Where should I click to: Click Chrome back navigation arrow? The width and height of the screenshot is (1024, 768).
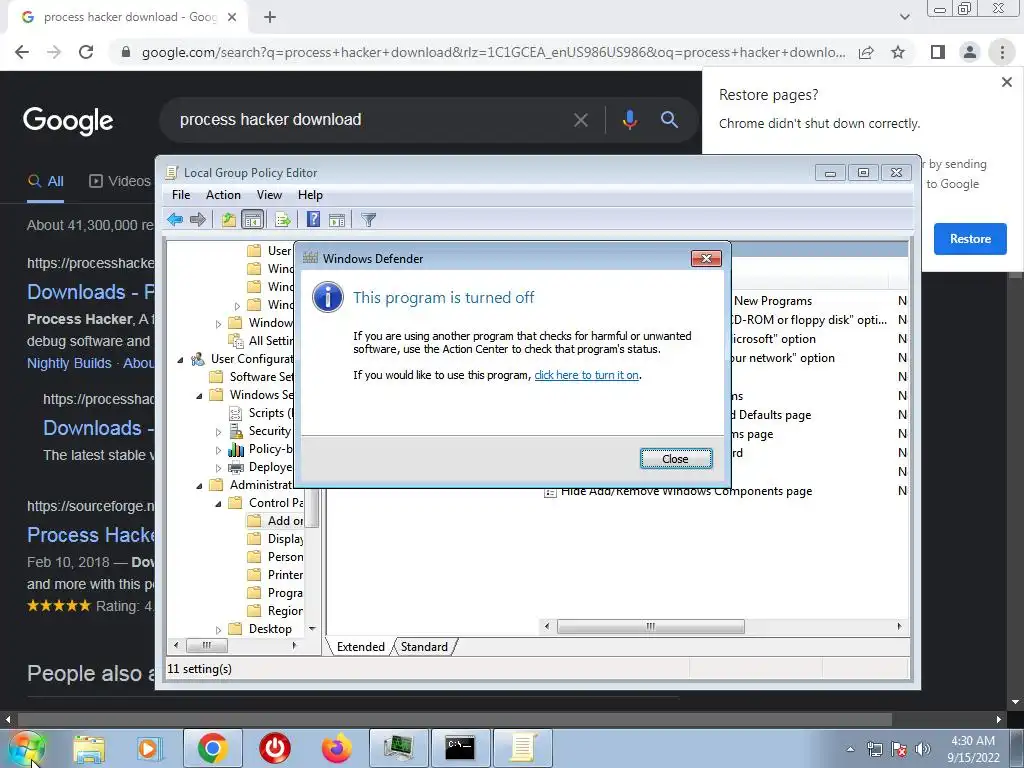point(22,52)
